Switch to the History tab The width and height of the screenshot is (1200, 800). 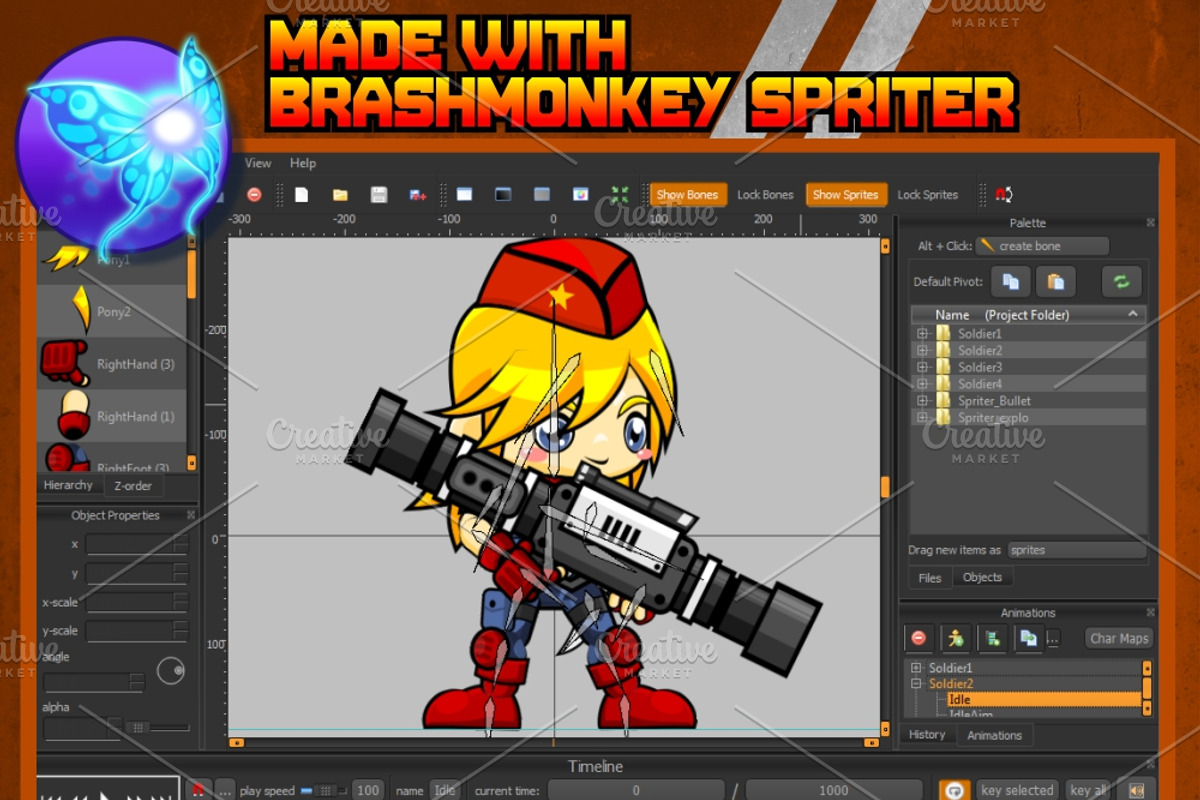pyautogui.click(x=927, y=734)
